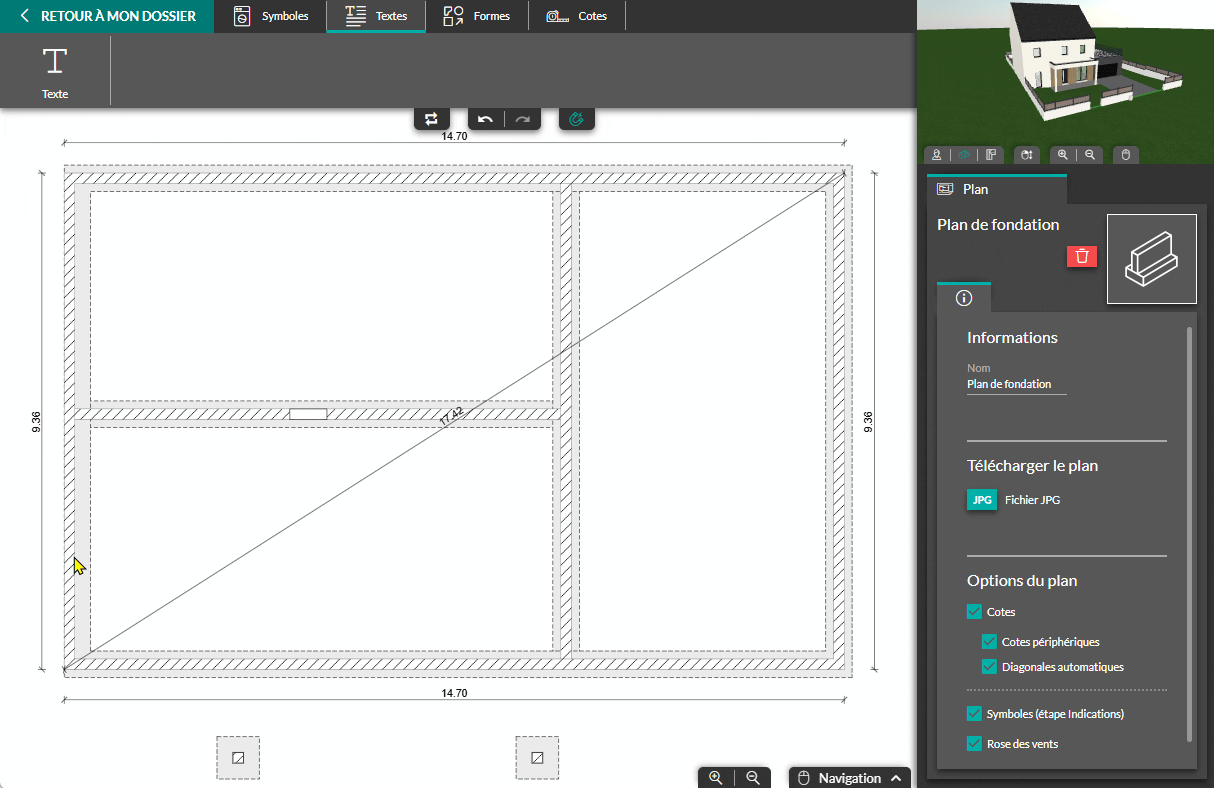Viewport: 1214px width, 788px height.
Task: Undo the last action
Action: tap(486, 119)
